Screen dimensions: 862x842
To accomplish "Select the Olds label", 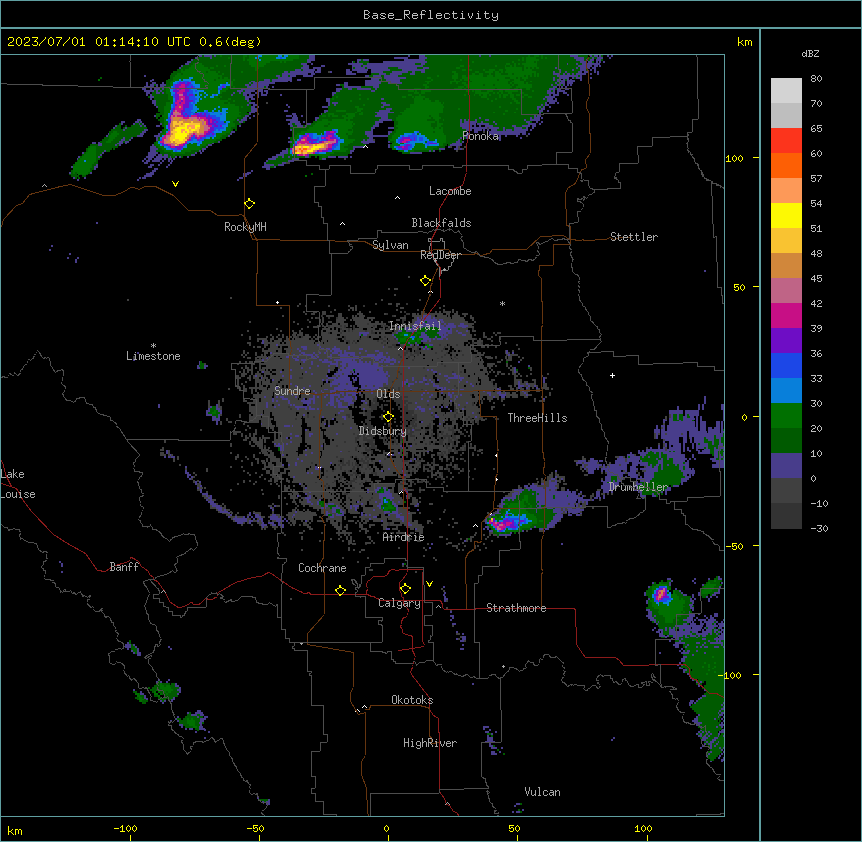I will 388,394.
